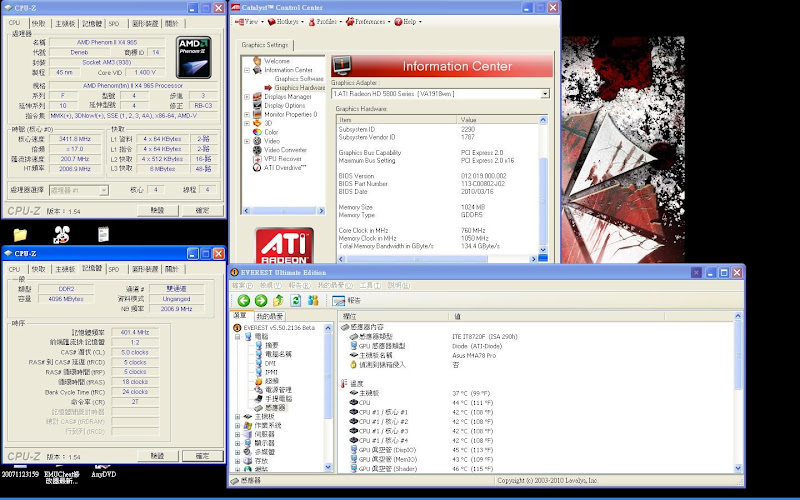
Task: Open the Preferences menu in Catalyst
Action: 369,21
